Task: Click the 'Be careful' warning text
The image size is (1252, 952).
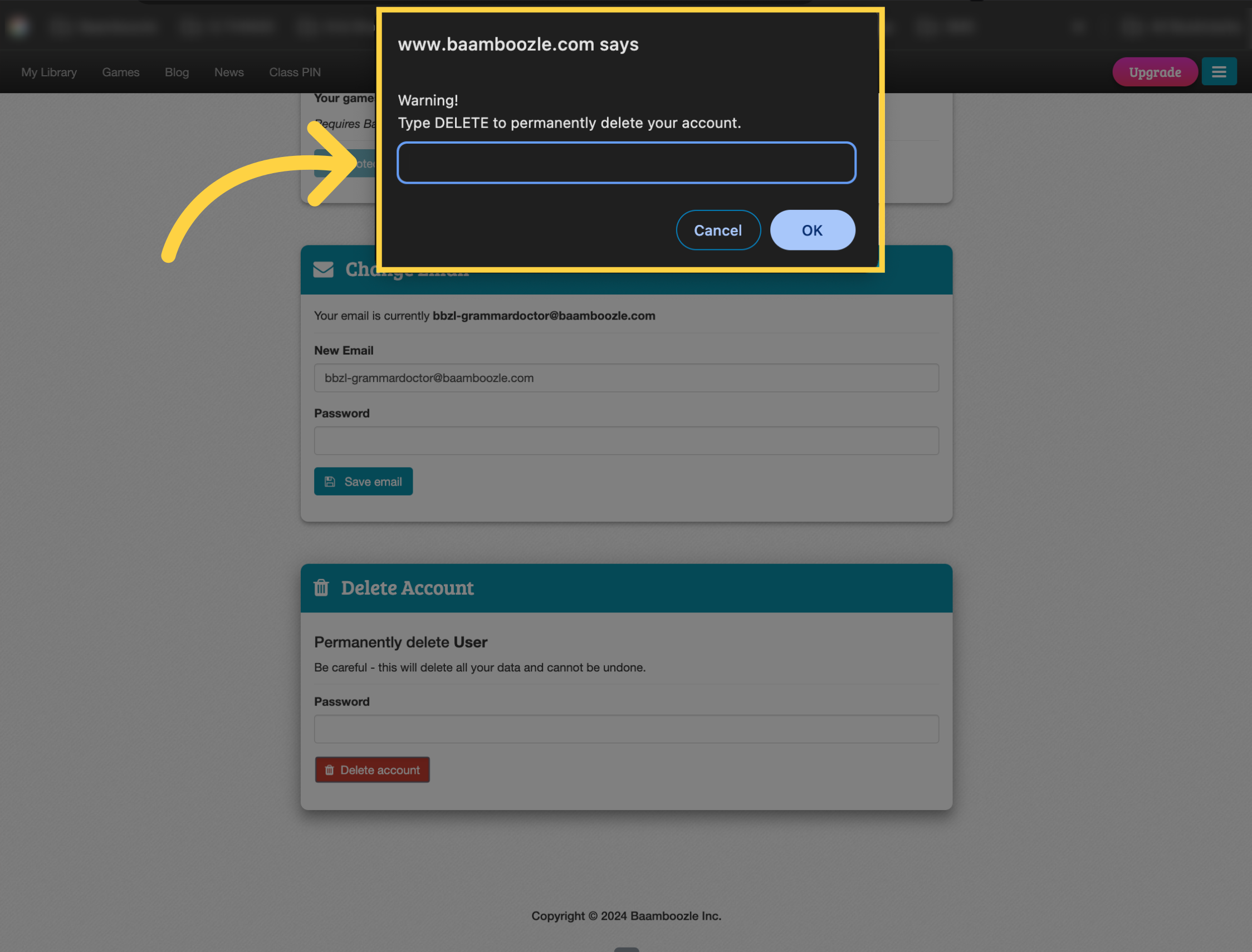Action: 480,668
